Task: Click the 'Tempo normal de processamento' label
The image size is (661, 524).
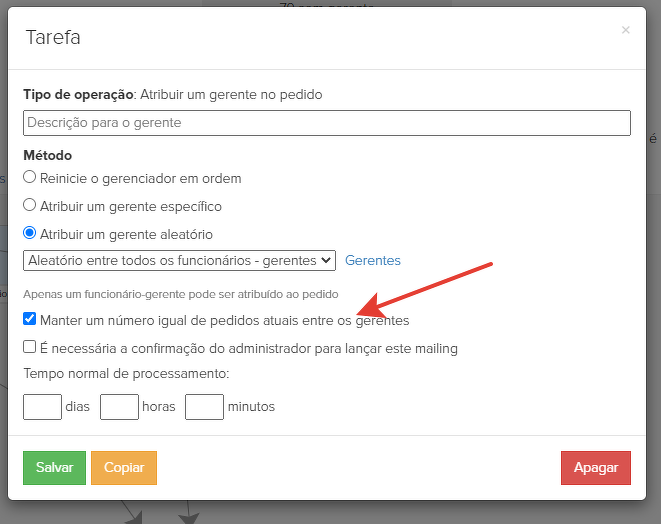Action: pos(126,374)
